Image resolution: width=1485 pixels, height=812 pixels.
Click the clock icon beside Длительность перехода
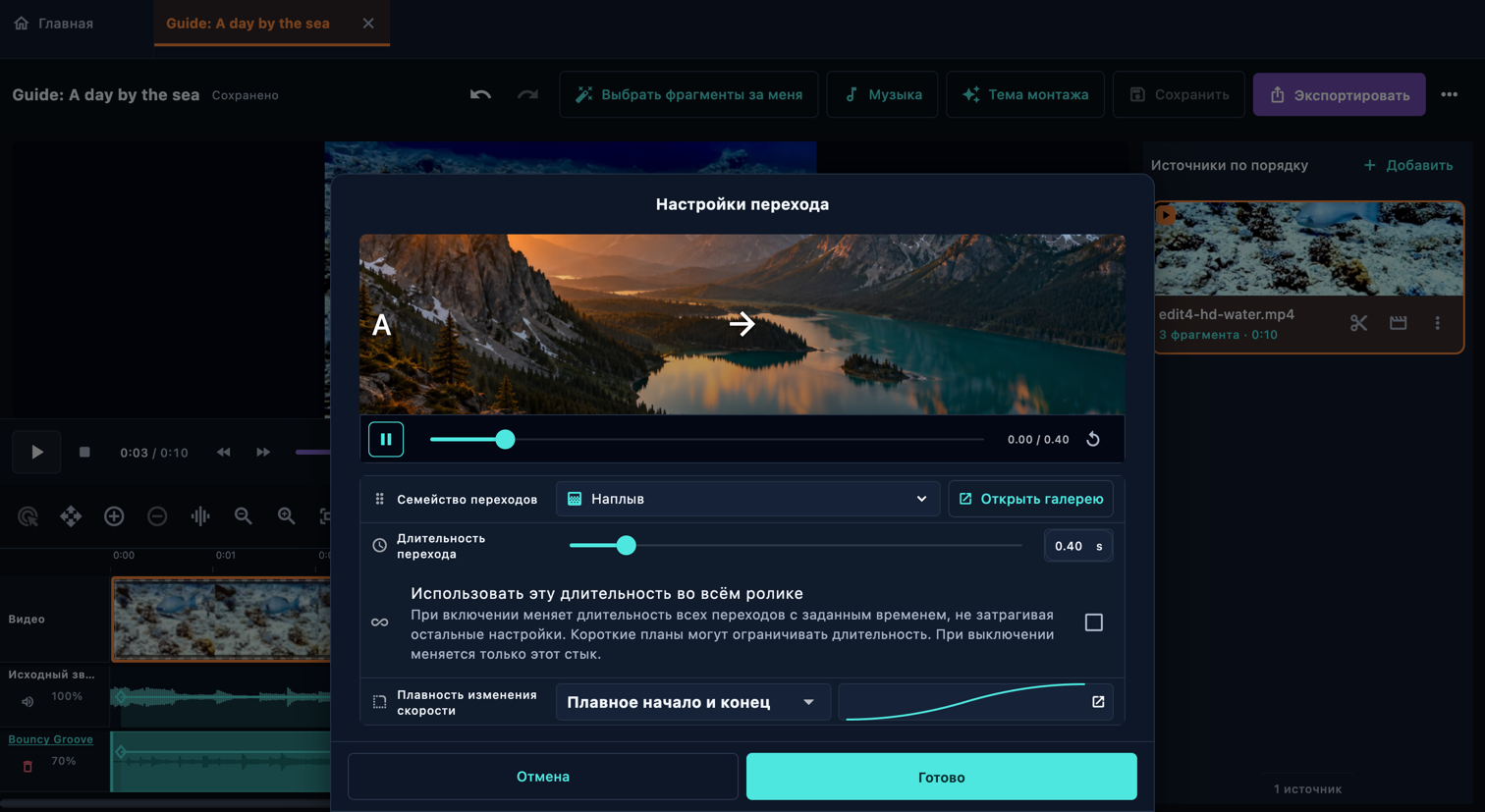pyautogui.click(x=380, y=546)
